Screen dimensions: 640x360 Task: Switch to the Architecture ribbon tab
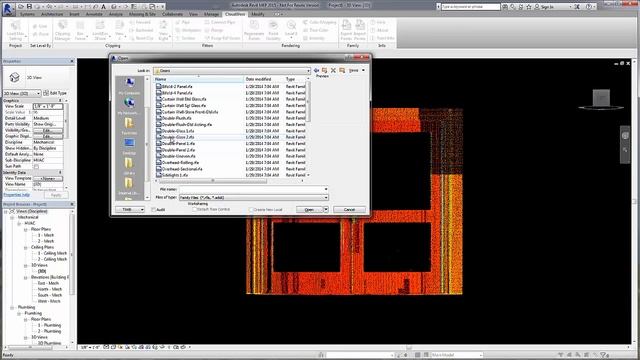point(52,14)
